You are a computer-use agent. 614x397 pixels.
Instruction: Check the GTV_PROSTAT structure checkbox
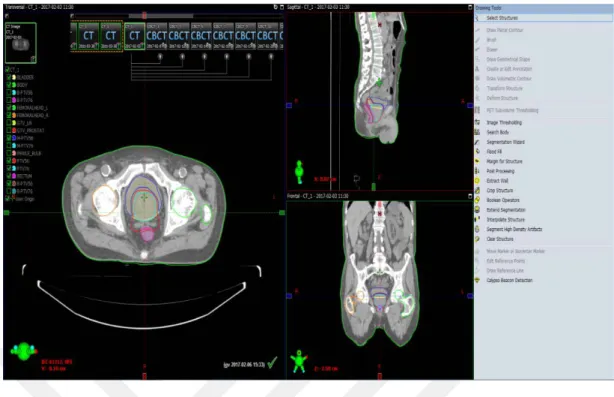click(x=9, y=130)
